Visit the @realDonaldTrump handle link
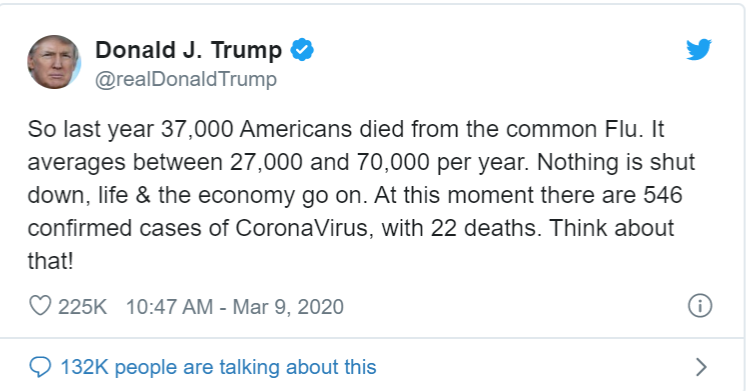 point(186,79)
